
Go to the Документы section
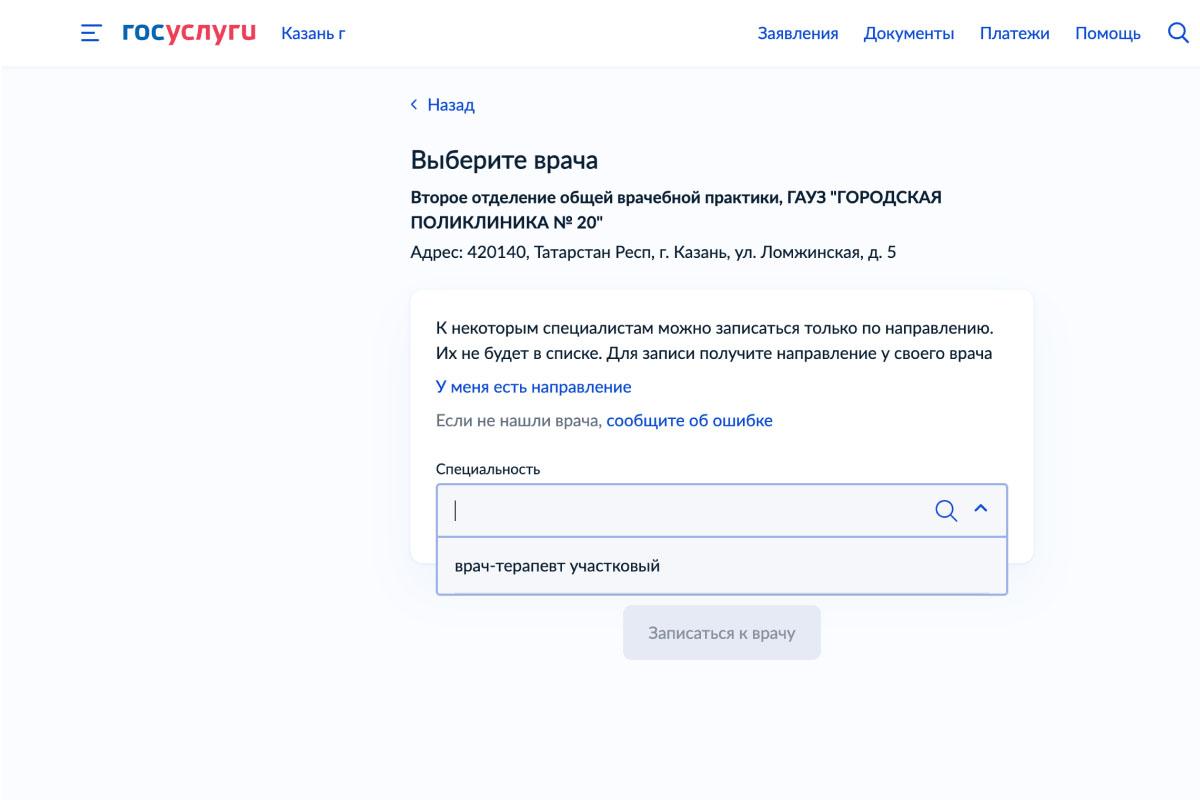pyautogui.click(x=908, y=34)
